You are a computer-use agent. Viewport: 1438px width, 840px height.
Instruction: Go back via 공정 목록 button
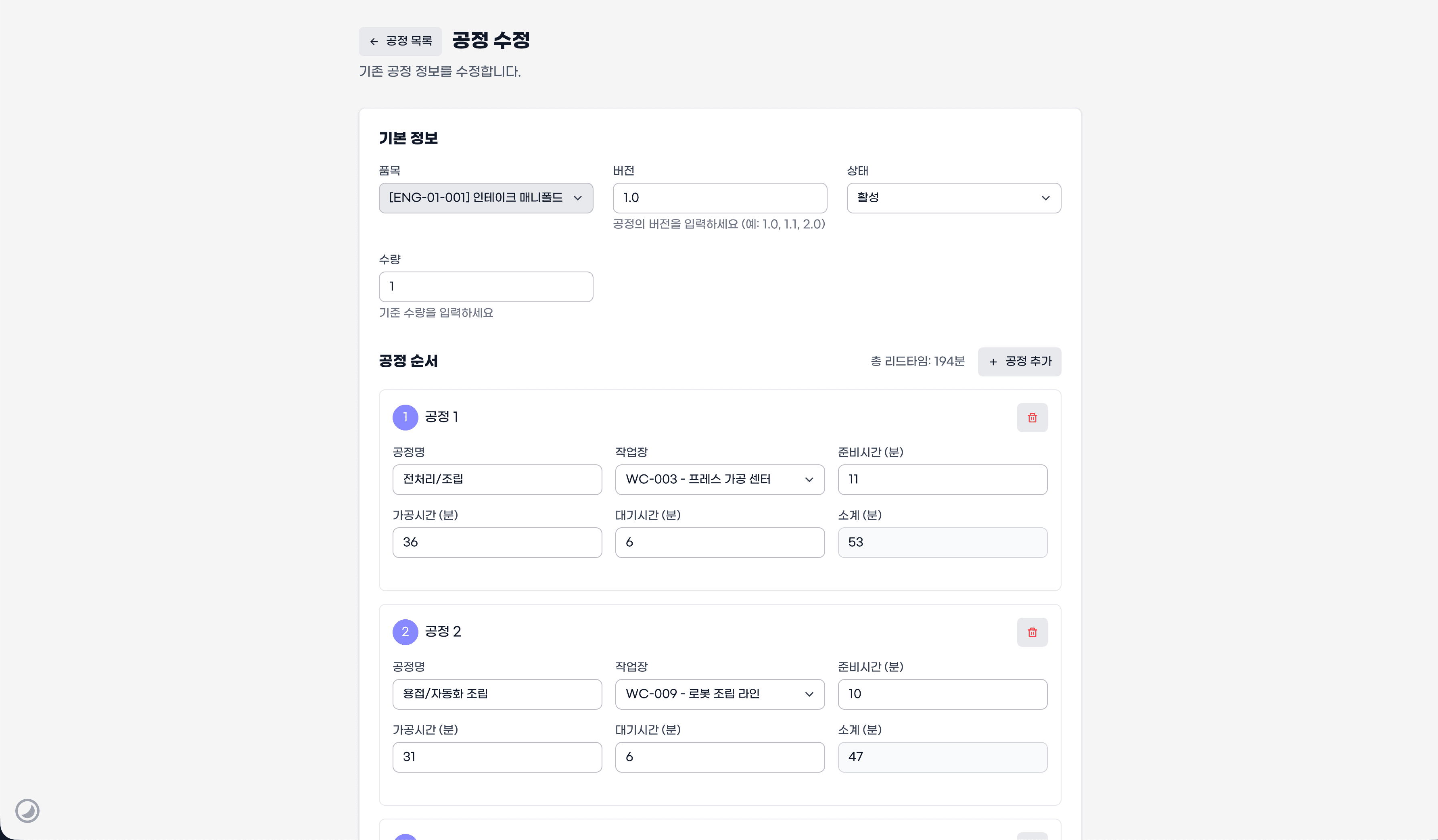[x=401, y=41]
